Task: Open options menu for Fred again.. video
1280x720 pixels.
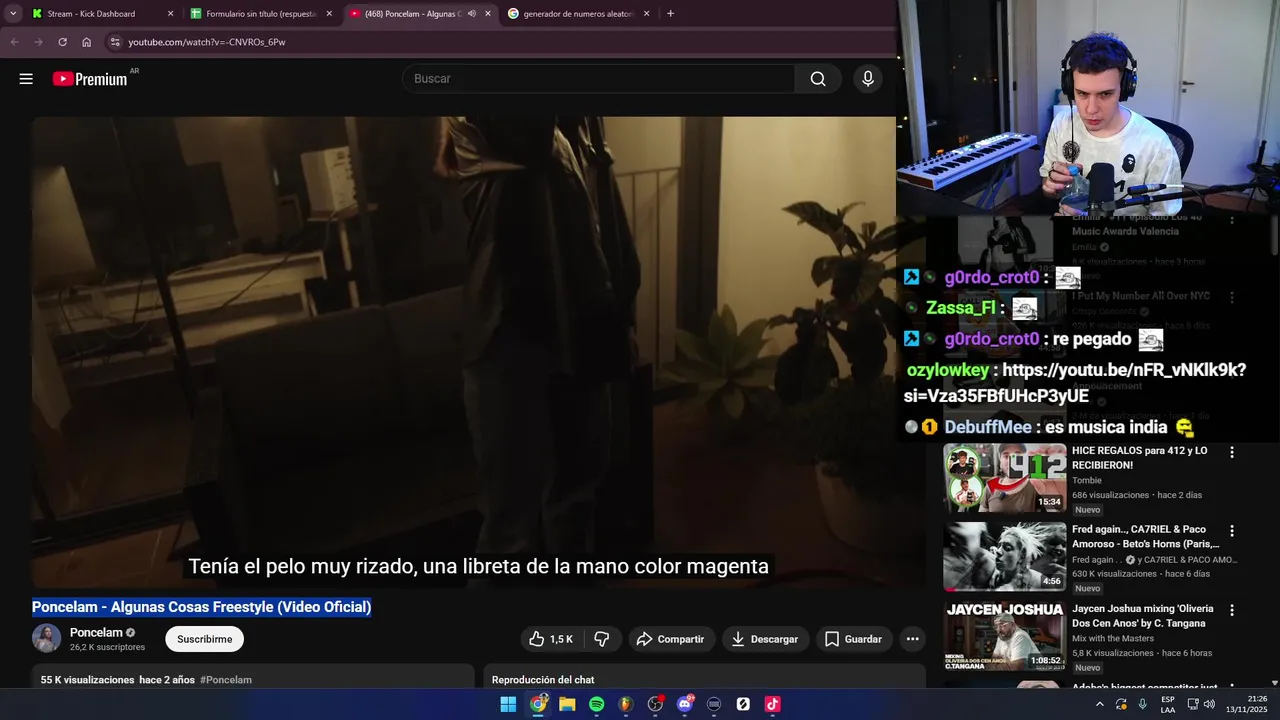Action: point(1232,531)
